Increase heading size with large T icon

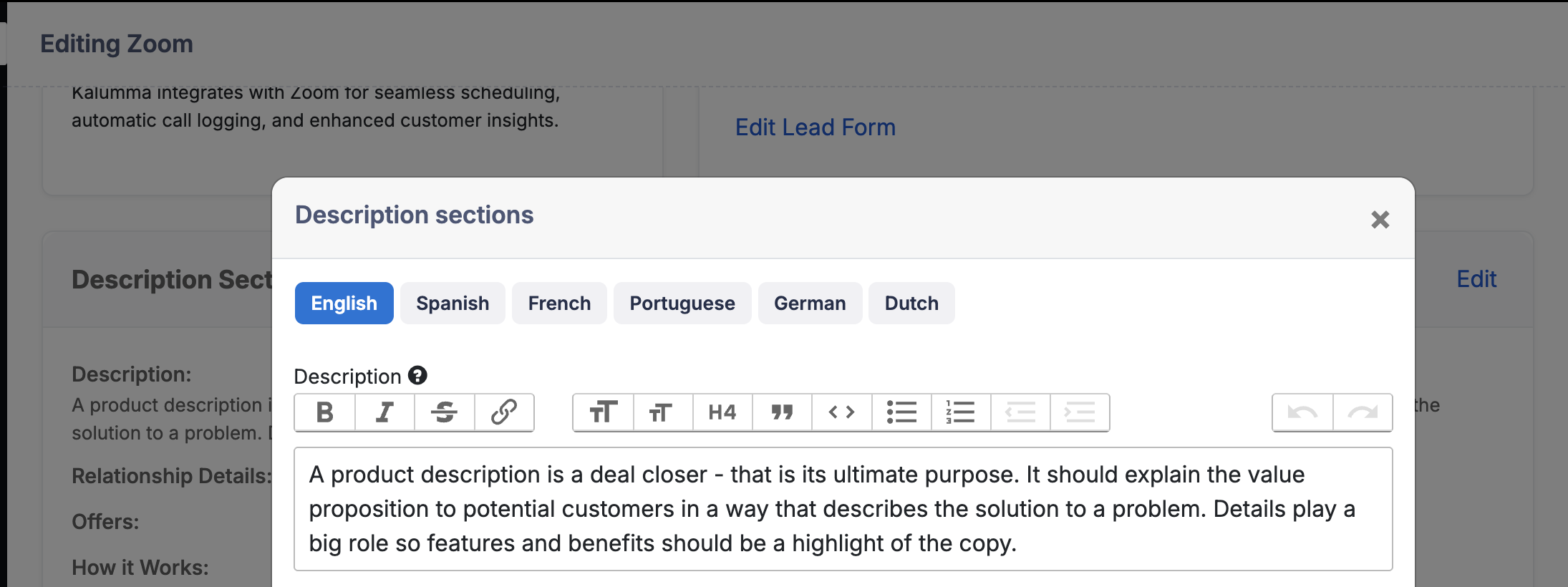click(x=604, y=412)
